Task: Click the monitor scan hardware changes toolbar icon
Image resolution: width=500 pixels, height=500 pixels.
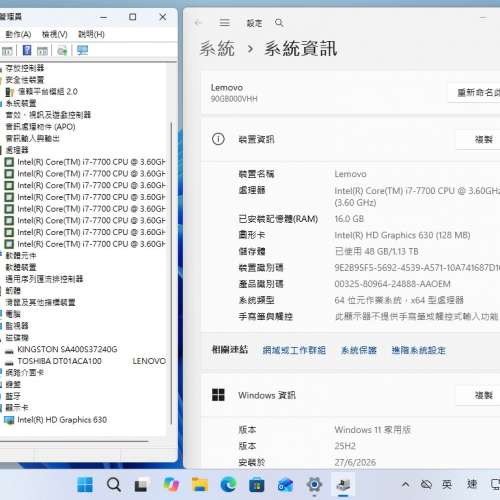Action: (x=82, y=50)
